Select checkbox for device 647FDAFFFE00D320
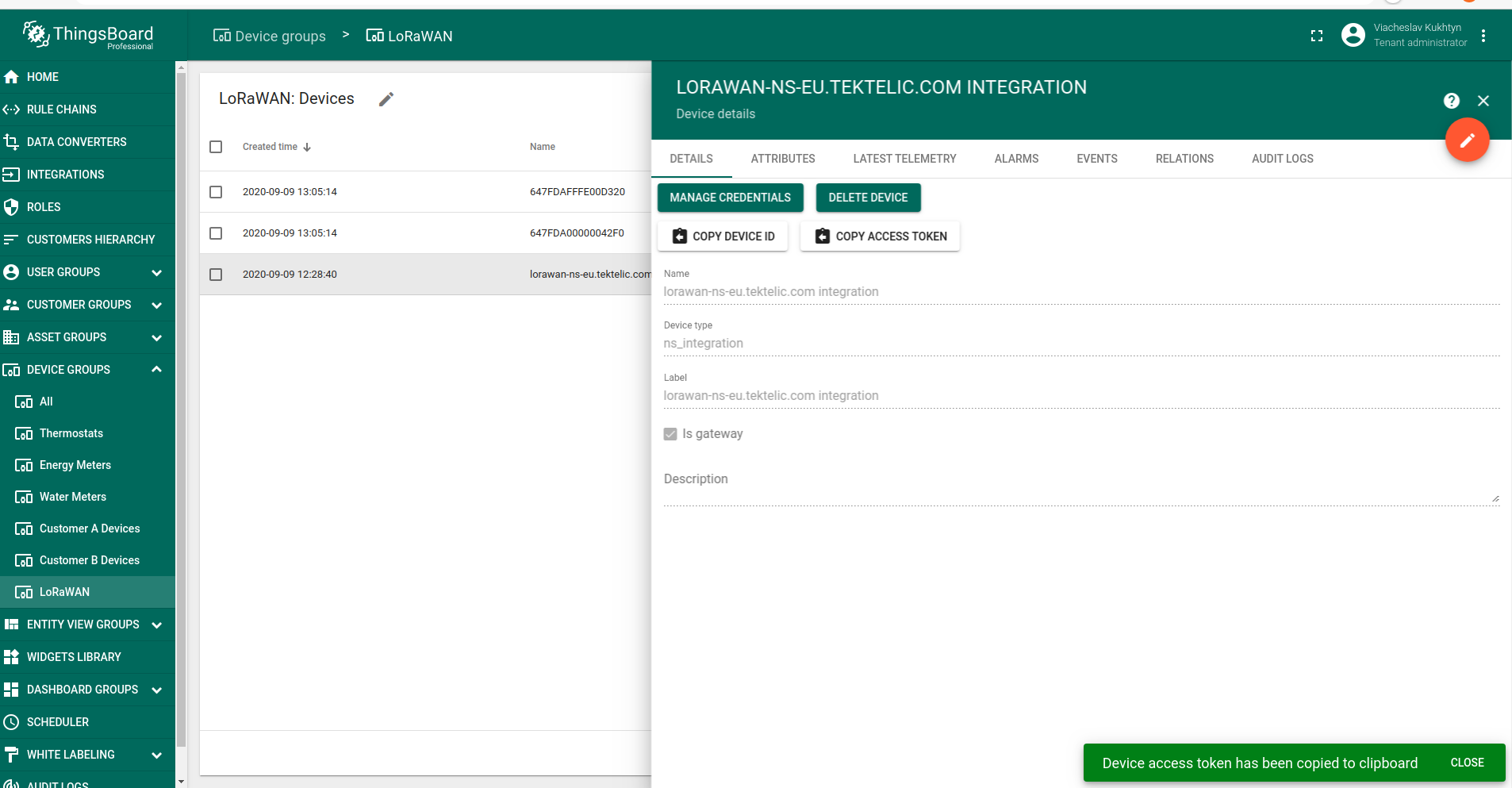Viewport: 1512px width, 788px height. [x=216, y=192]
